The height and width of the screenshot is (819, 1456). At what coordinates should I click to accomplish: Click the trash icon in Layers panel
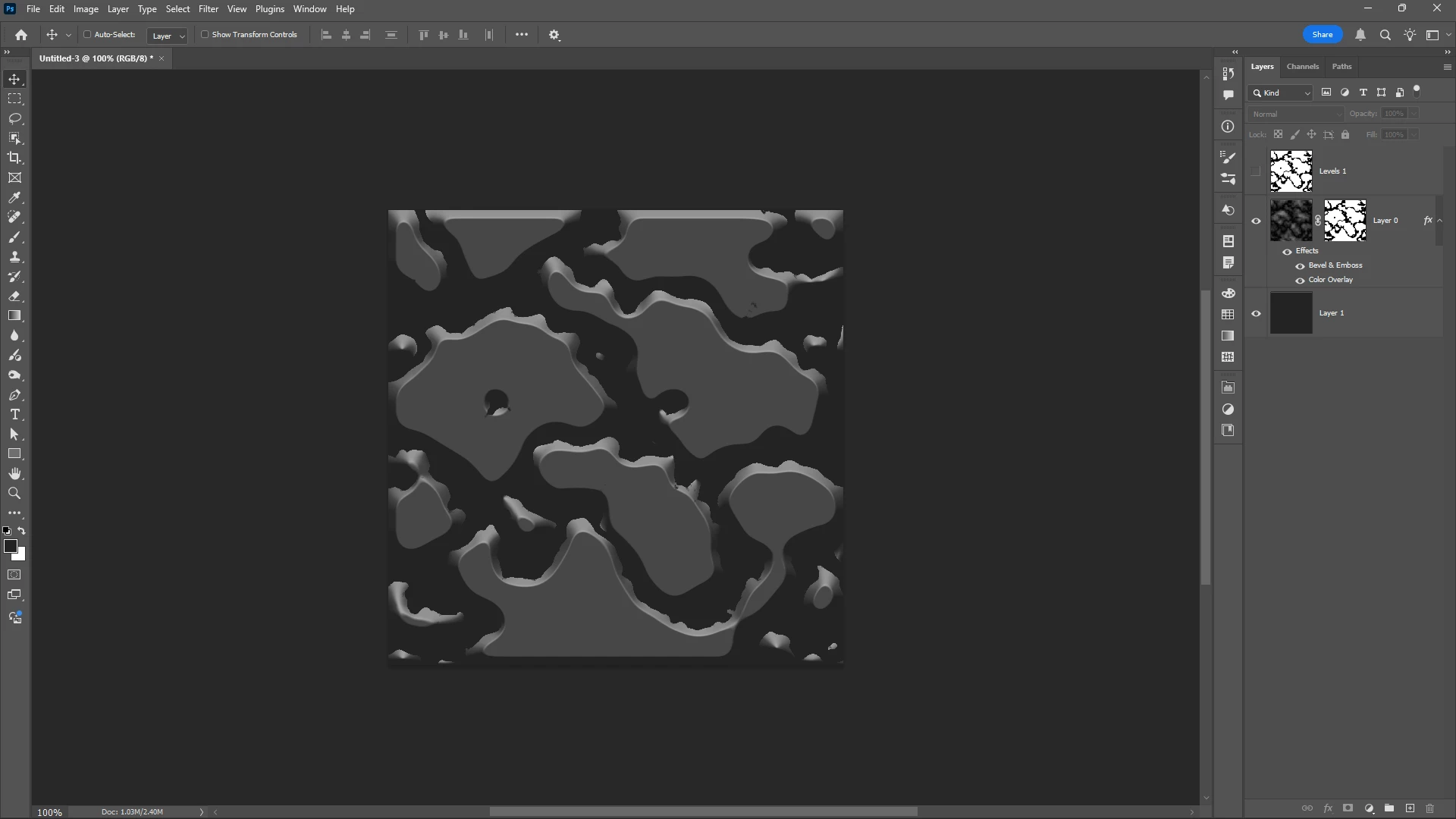pos(1430,808)
